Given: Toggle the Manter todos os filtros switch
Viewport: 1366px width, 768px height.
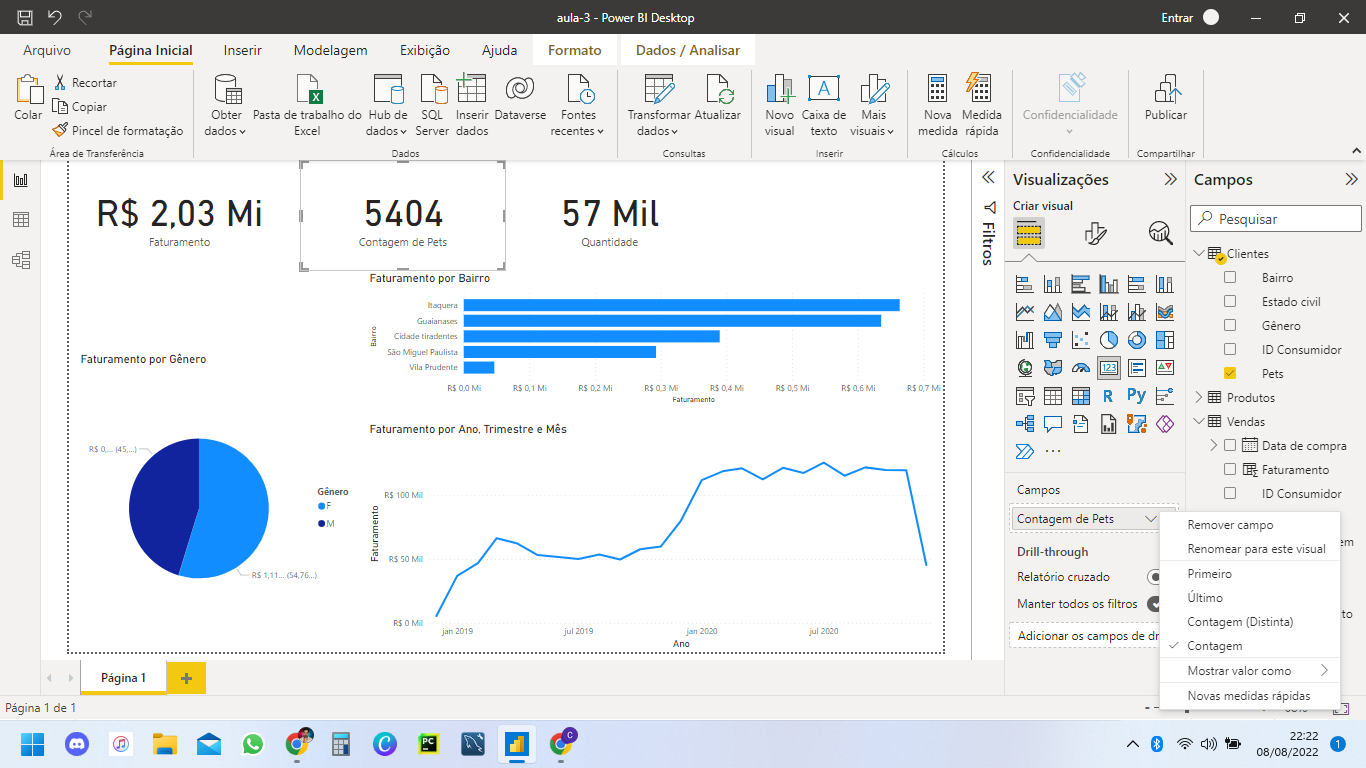Looking at the screenshot, I should pyautogui.click(x=1152, y=604).
